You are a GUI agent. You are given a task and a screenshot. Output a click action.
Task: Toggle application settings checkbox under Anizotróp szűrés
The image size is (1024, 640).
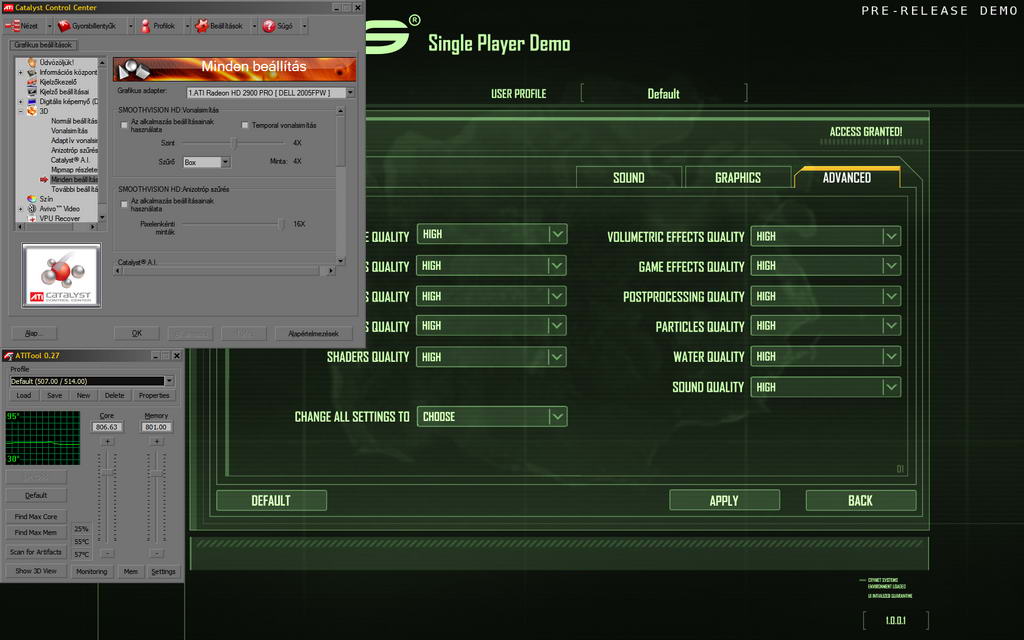tap(124, 204)
